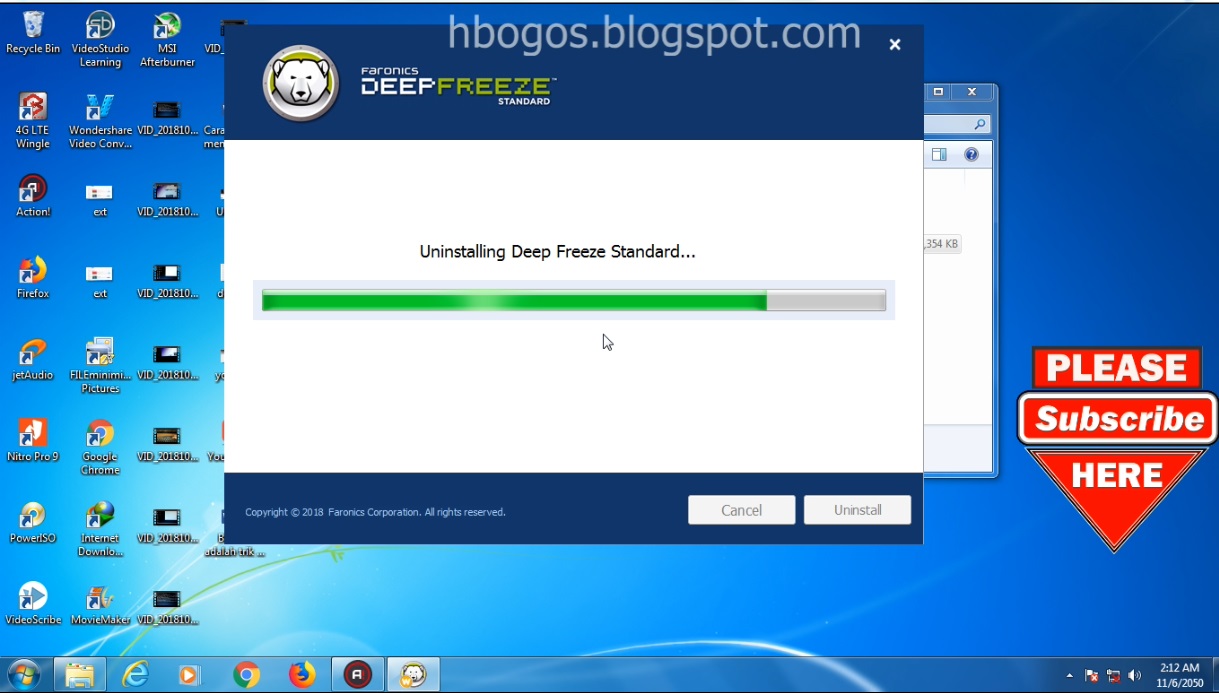Mute audio via the volume tray icon
Screen dimensions: 1219x693
click(1135, 675)
